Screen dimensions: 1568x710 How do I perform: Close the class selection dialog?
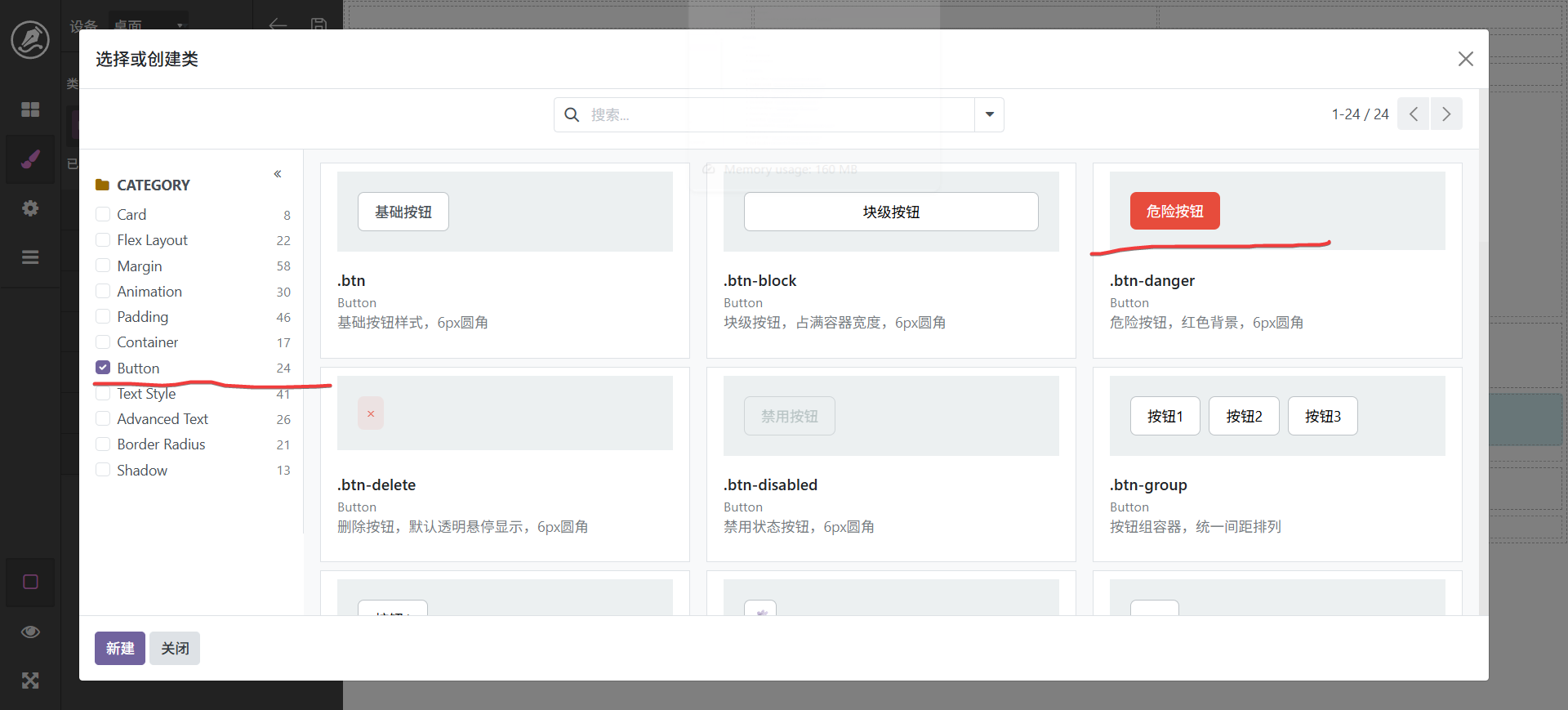pyautogui.click(x=1465, y=59)
